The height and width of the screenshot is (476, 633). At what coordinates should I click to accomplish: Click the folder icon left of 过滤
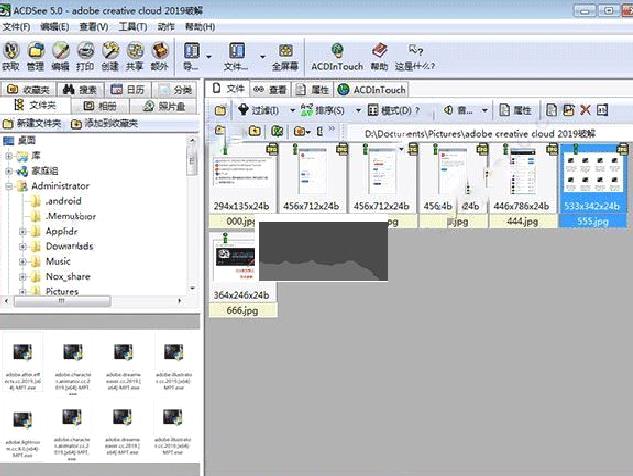[x=220, y=110]
